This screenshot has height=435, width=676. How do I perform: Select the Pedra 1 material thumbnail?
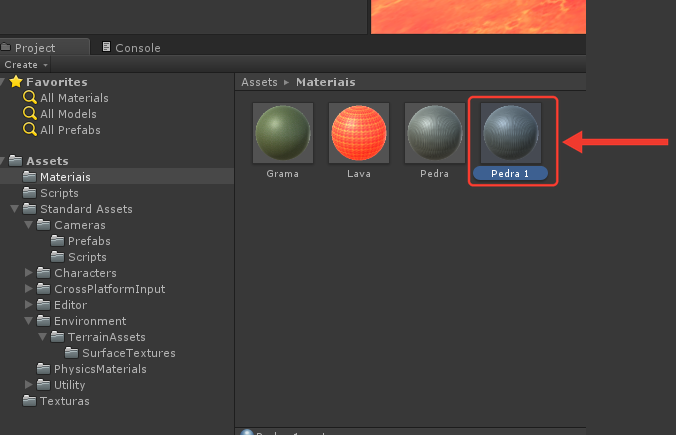click(x=510, y=133)
